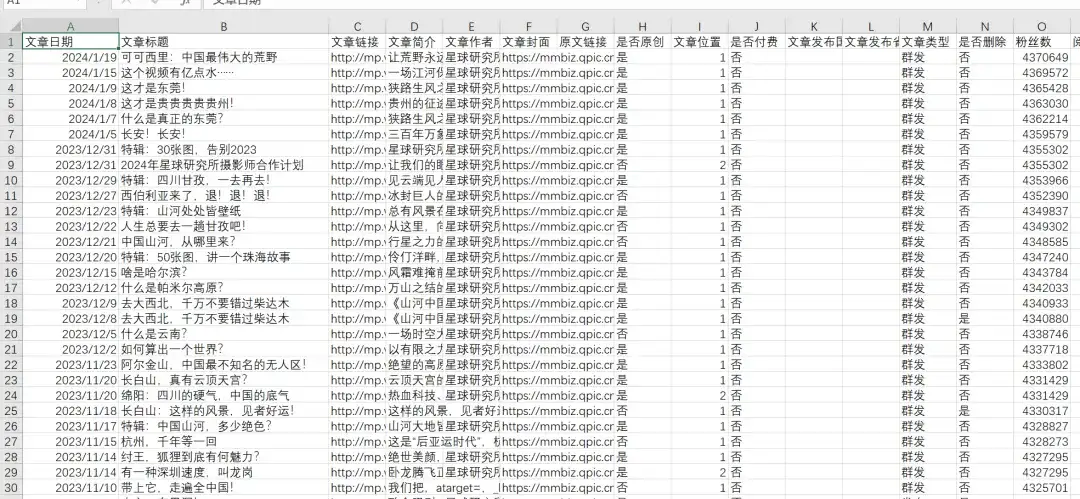Click the select-all corner of the sheet

11,27
